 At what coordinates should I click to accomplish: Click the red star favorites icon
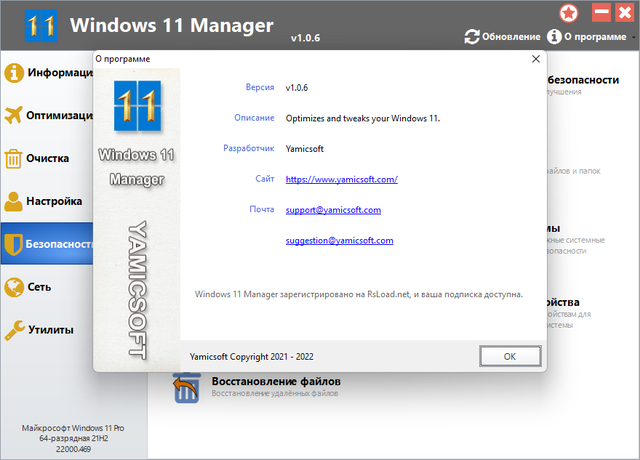tap(569, 13)
